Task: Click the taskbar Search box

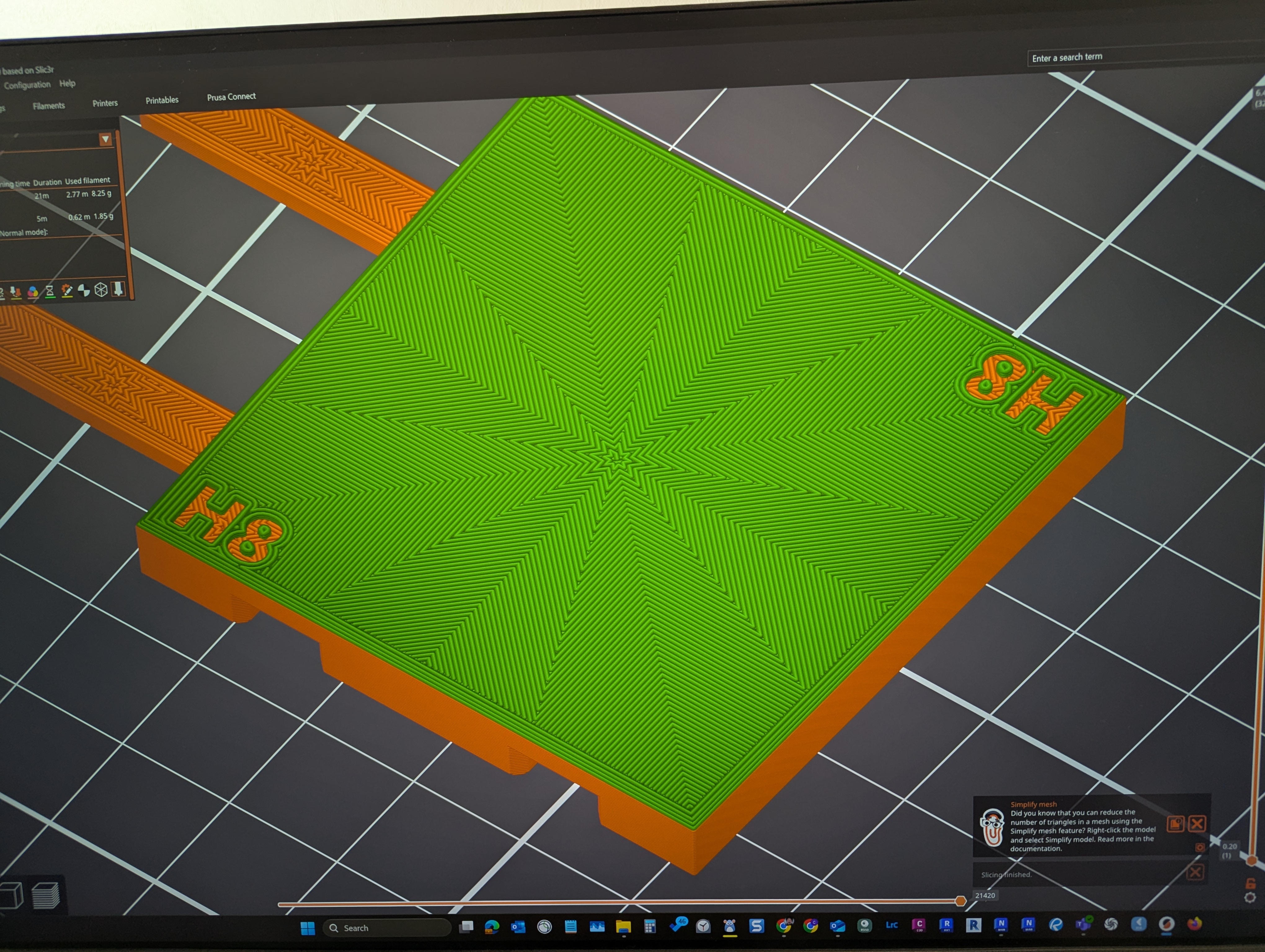Action: click(387, 928)
